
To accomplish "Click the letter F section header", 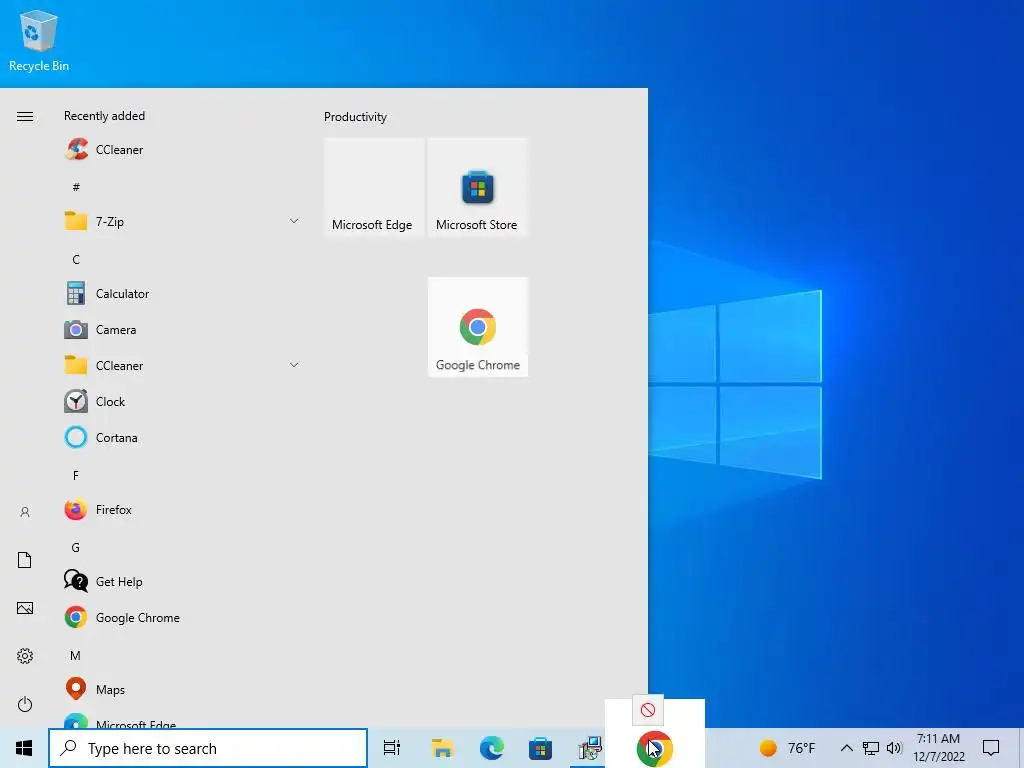I will pos(76,475).
